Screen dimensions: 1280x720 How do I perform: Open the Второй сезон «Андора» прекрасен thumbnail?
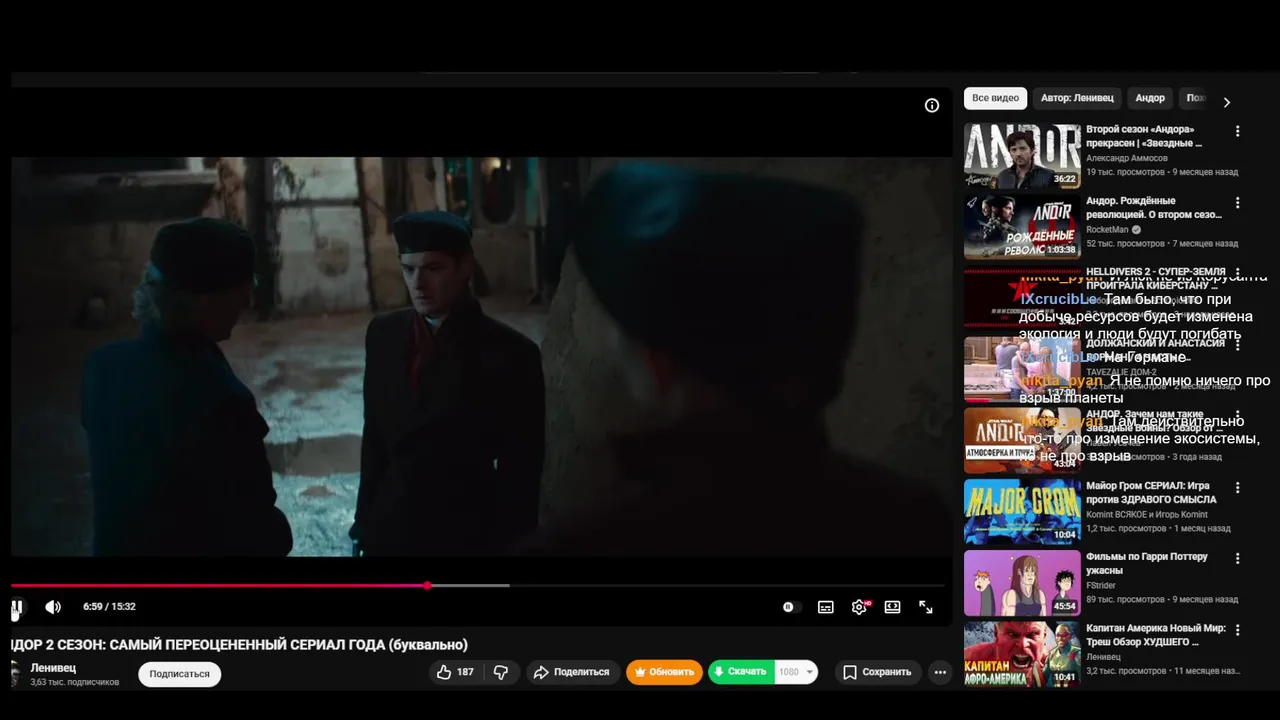tap(1022, 156)
